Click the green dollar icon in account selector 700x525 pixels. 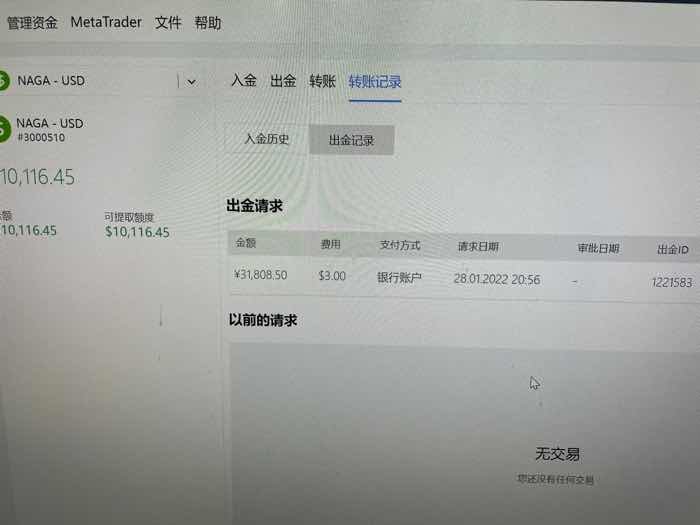pyautogui.click(x=4, y=81)
